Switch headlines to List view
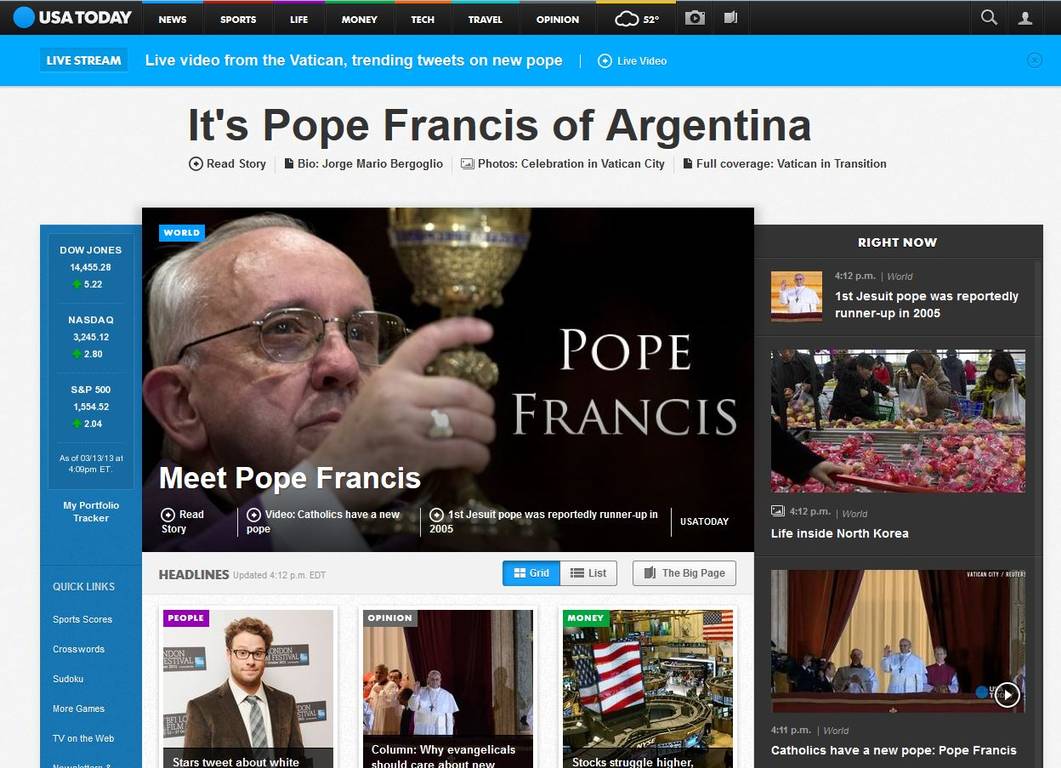1061x768 pixels. (x=589, y=573)
